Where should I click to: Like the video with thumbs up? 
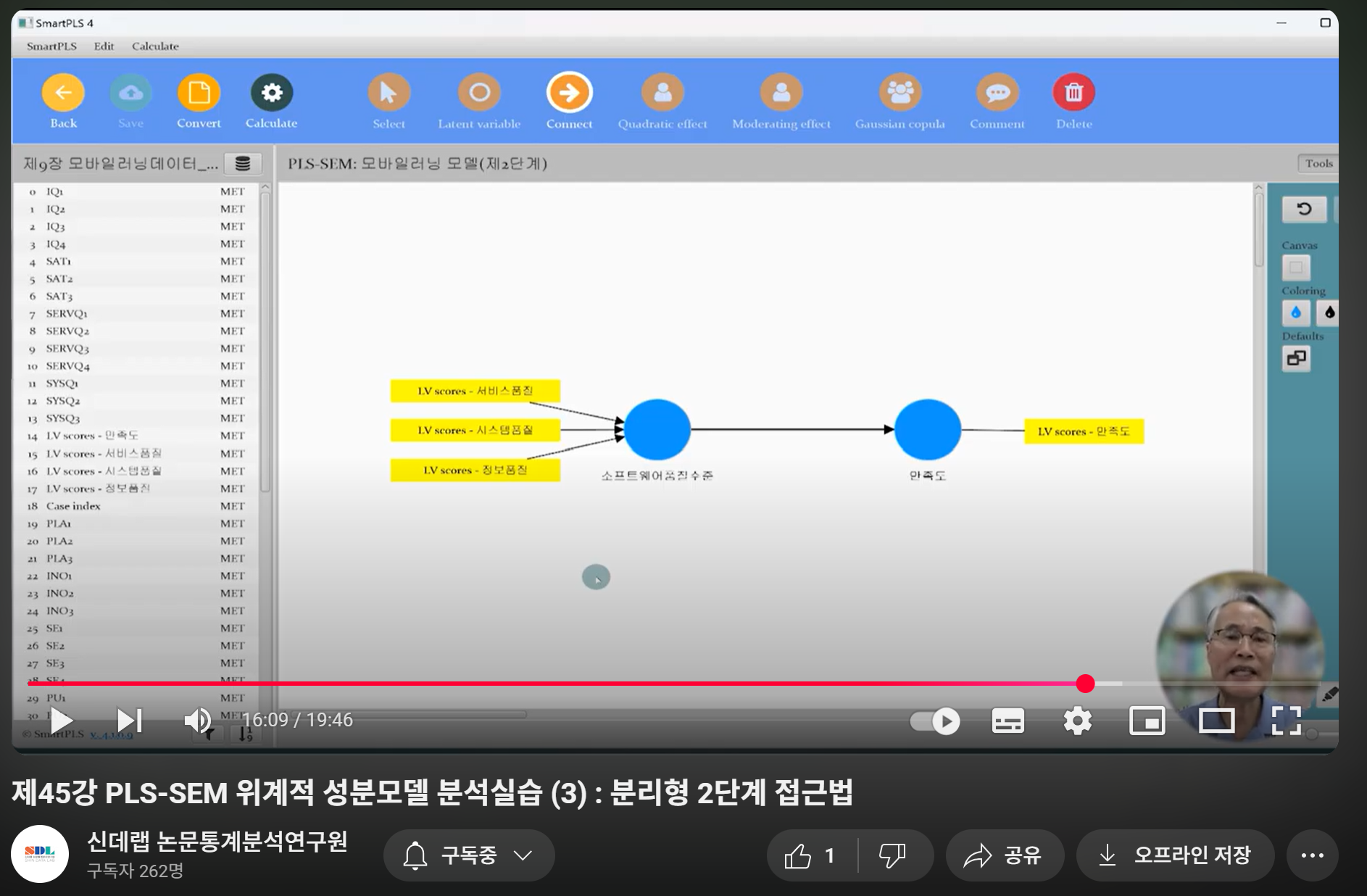pos(811,856)
